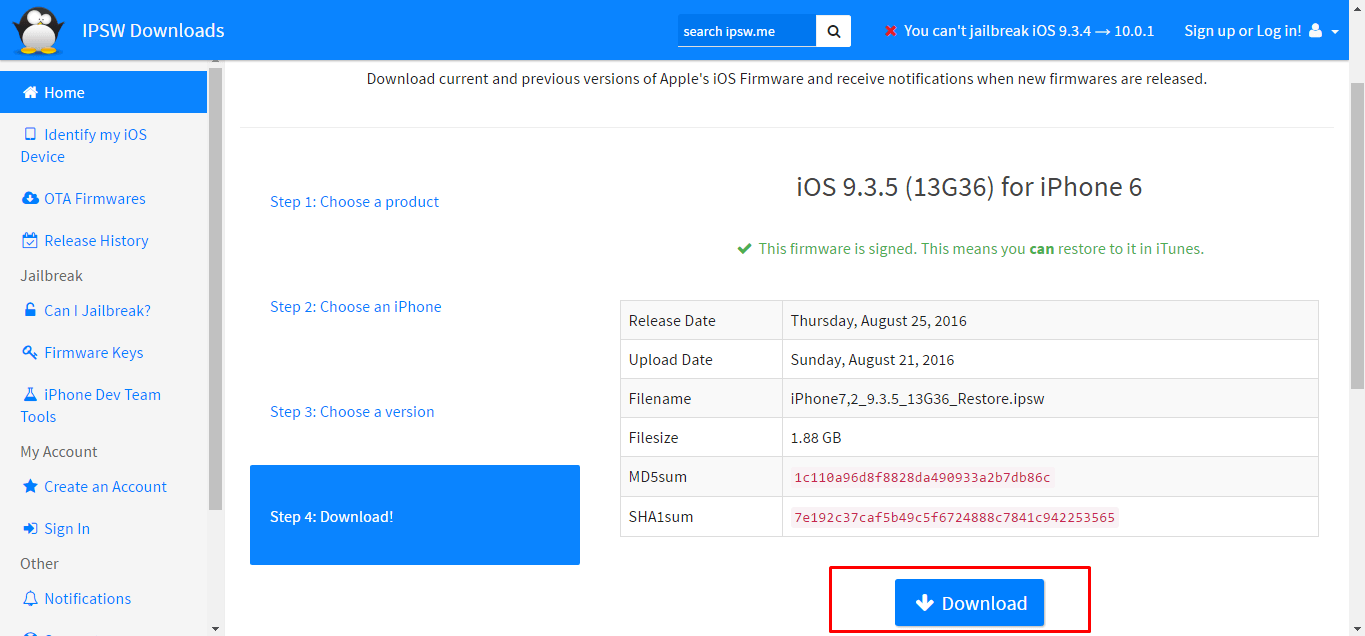The height and width of the screenshot is (636, 1365).
Task: Click the red X jailbreak status icon
Action: point(890,31)
